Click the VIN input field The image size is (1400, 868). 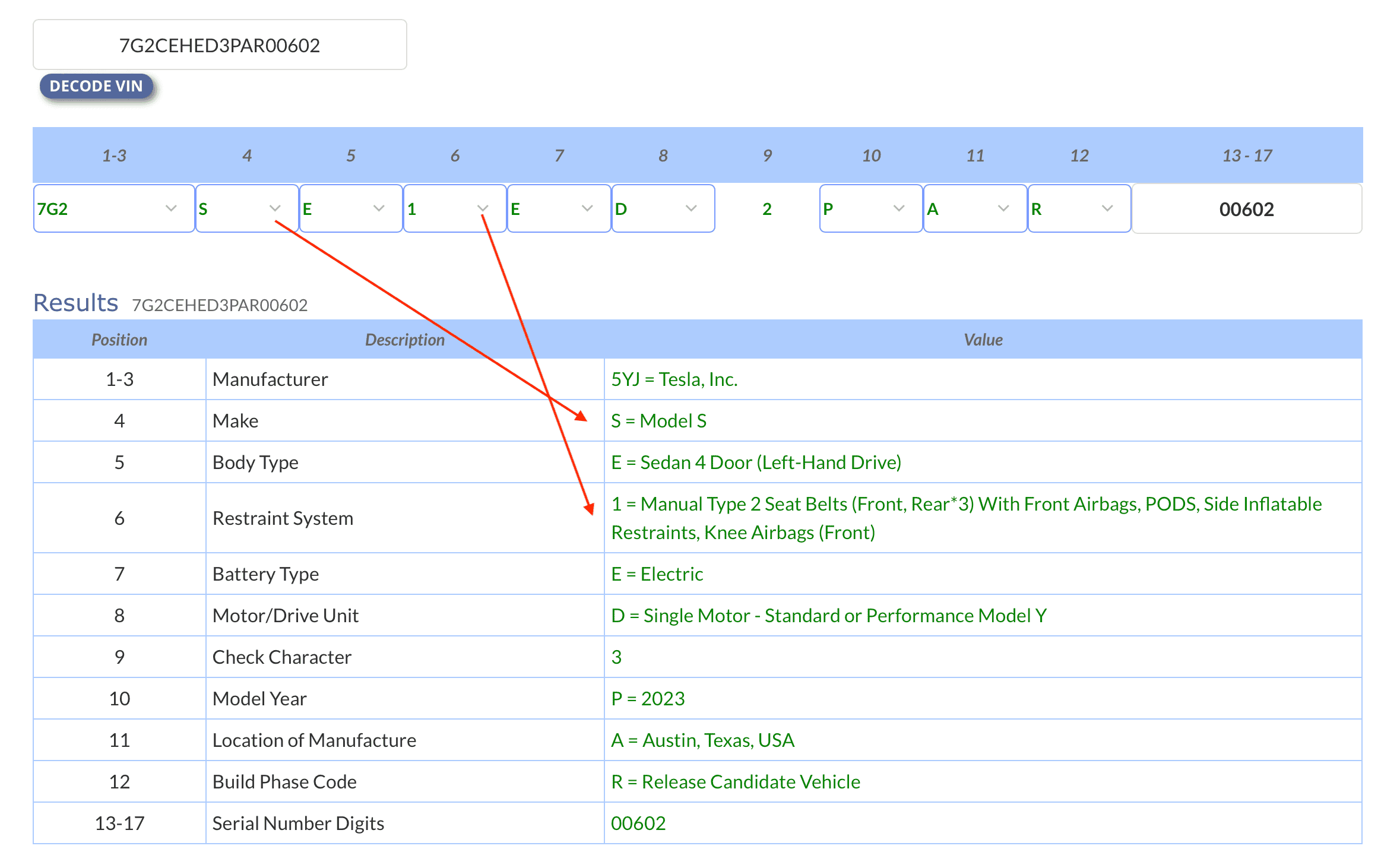tap(220, 45)
